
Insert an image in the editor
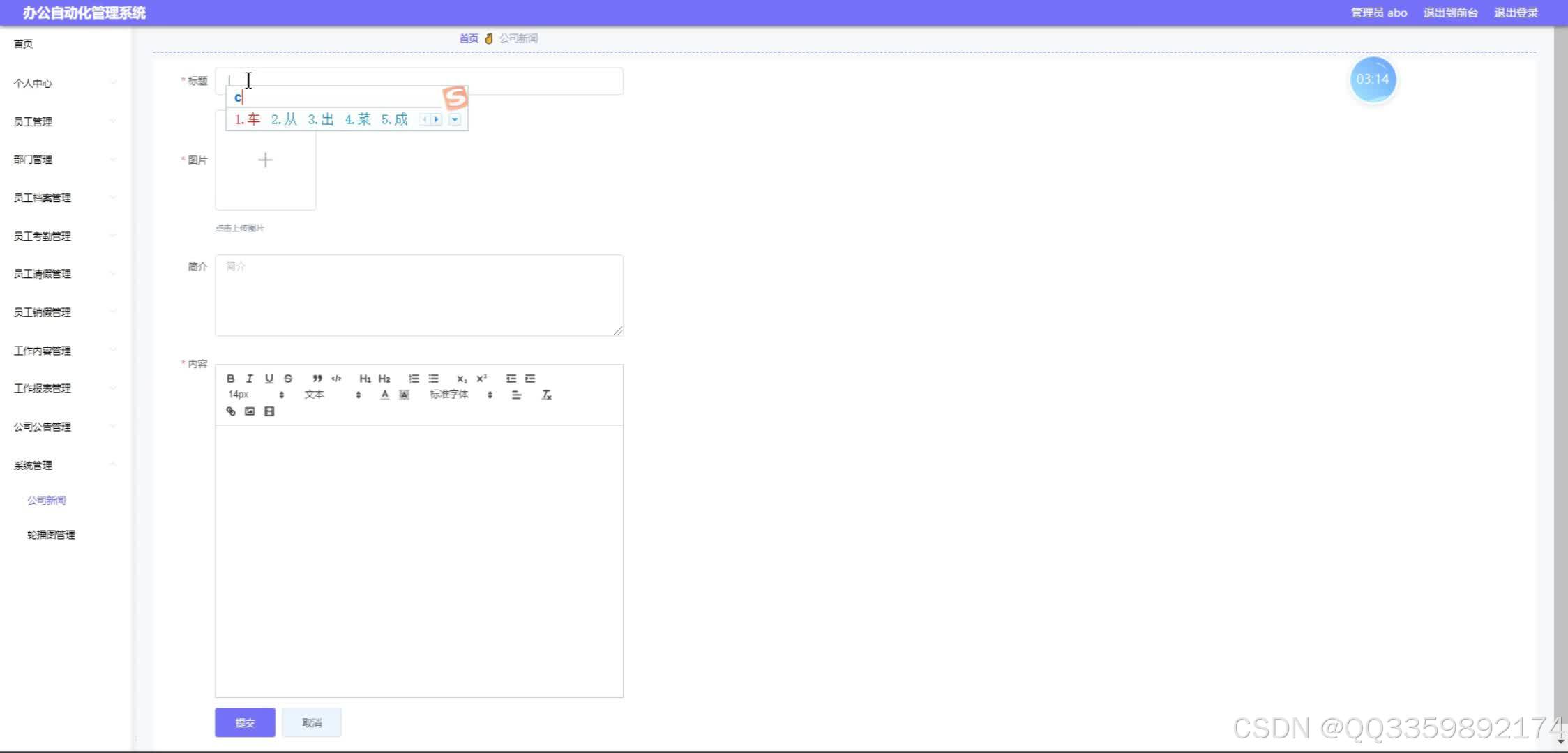[x=250, y=411]
